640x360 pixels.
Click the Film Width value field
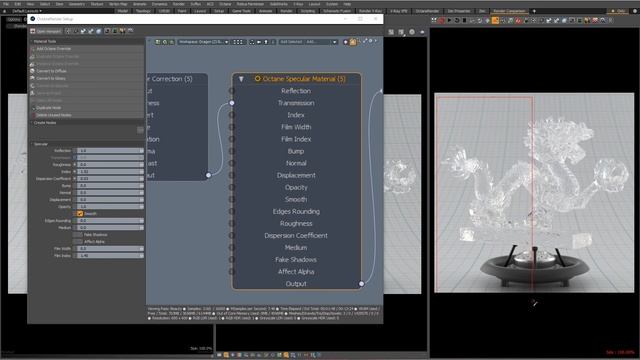coord(110,248)
